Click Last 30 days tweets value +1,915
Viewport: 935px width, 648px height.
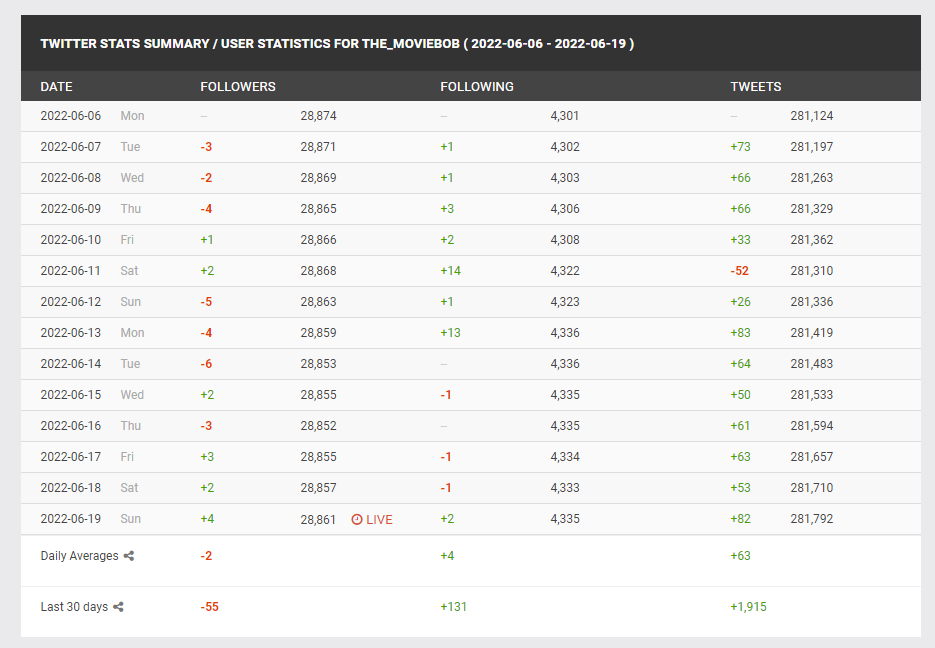[x=748, y=607]
